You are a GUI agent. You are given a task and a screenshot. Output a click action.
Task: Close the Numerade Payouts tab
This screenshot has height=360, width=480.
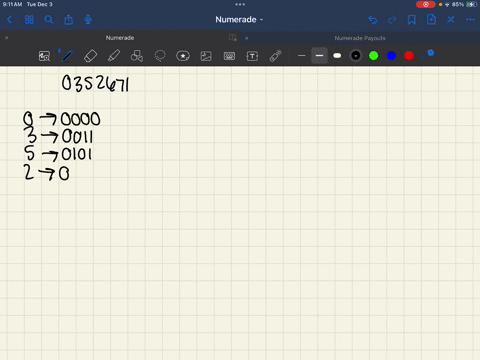click(247, 38)
